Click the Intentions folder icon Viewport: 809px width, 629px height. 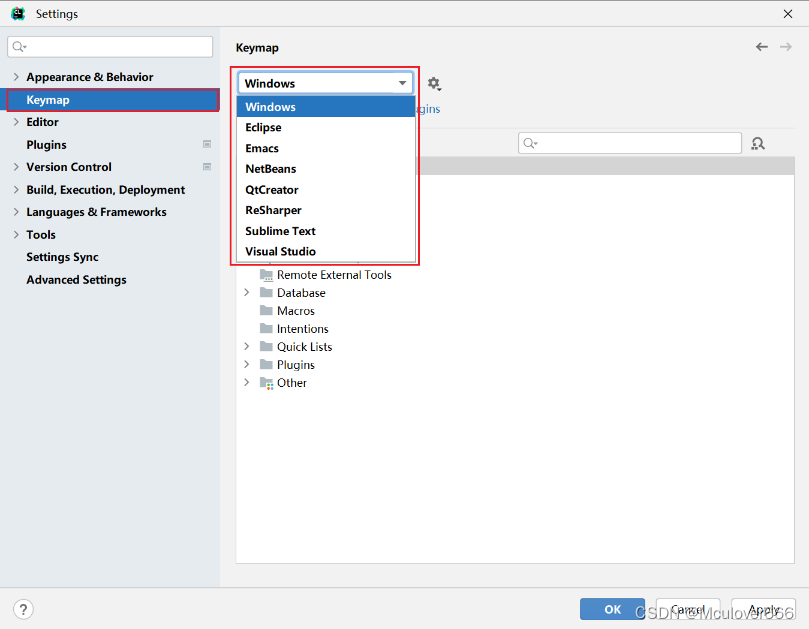tap(266, 329)
